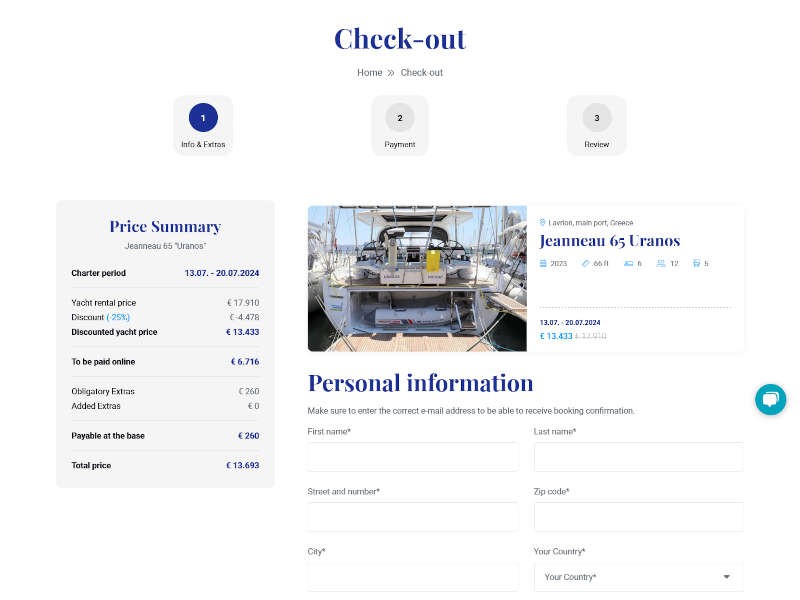
Task: Click the double chevron breadcrumb separator
Action: 391,72
